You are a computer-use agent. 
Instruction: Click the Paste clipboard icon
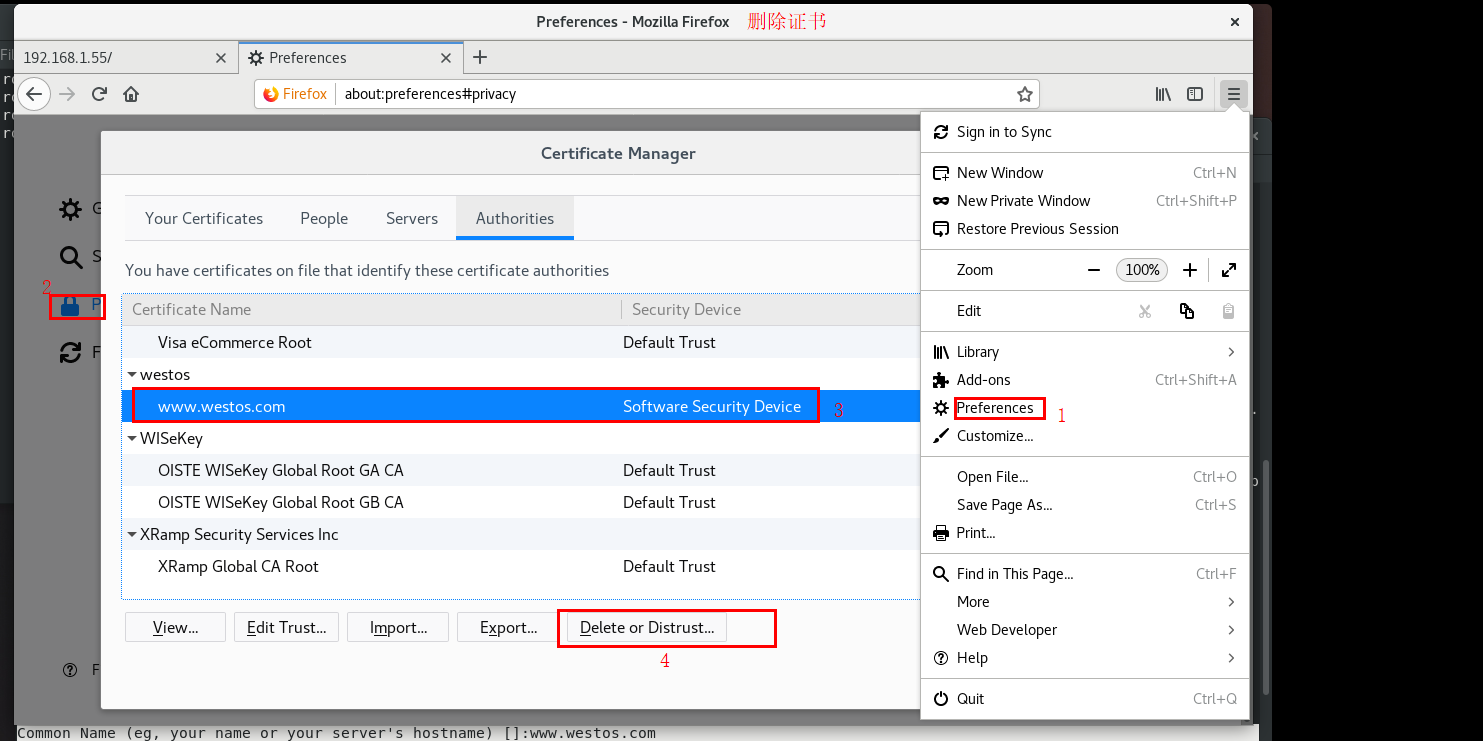(1228, 311)
